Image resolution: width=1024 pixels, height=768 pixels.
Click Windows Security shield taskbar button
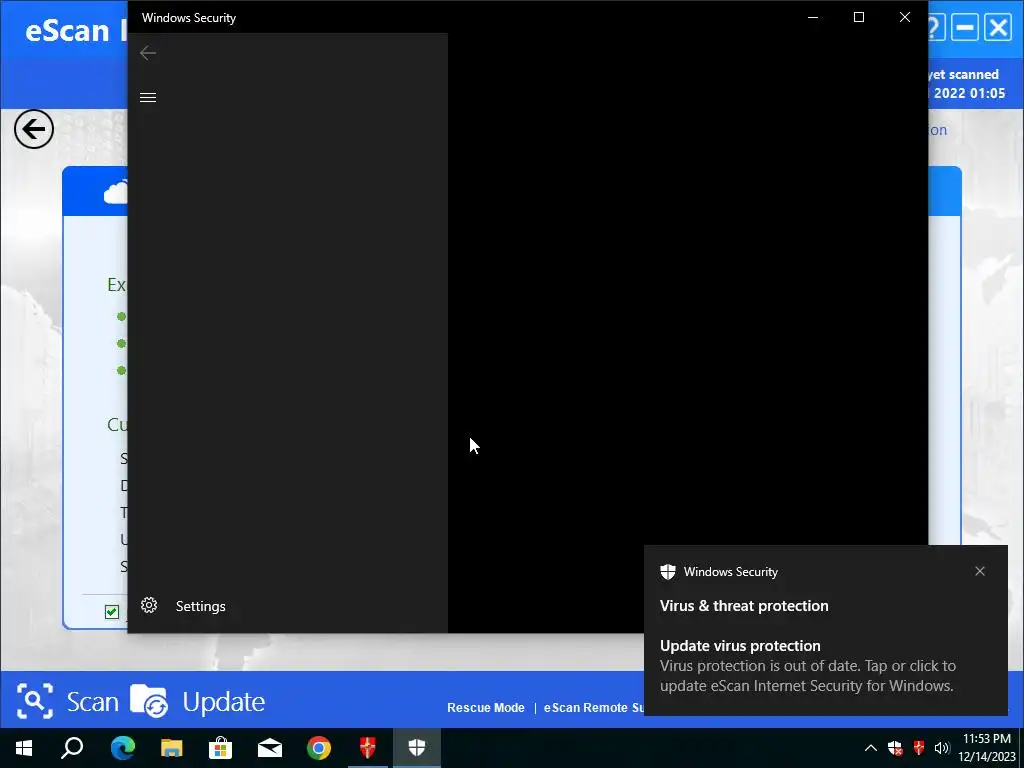coord(417,748)
